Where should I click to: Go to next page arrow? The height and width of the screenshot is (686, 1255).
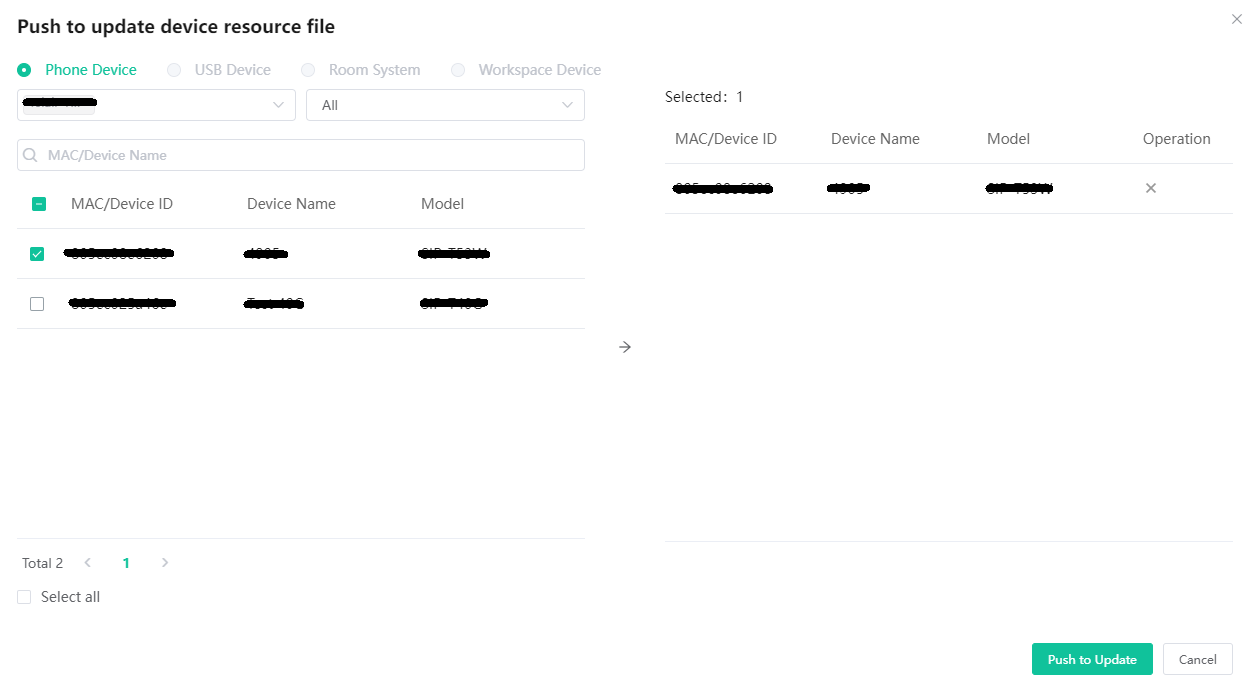(165, 563)
